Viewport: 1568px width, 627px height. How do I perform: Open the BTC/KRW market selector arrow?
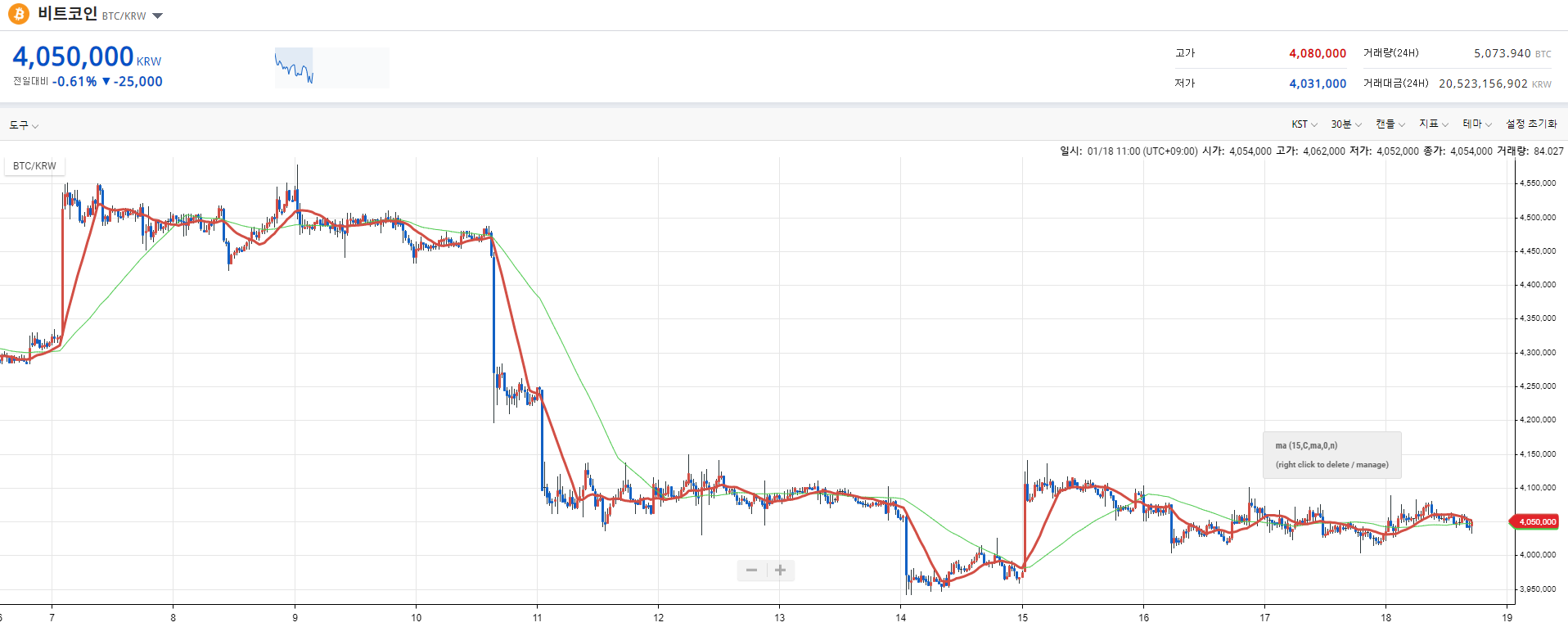(x=157, y=16)
